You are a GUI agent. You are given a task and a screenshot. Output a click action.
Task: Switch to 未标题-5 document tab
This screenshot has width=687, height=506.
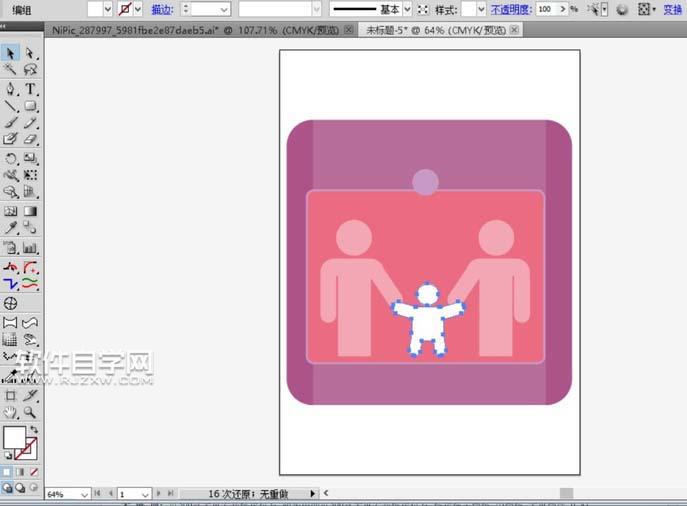[x=436, y=30]
